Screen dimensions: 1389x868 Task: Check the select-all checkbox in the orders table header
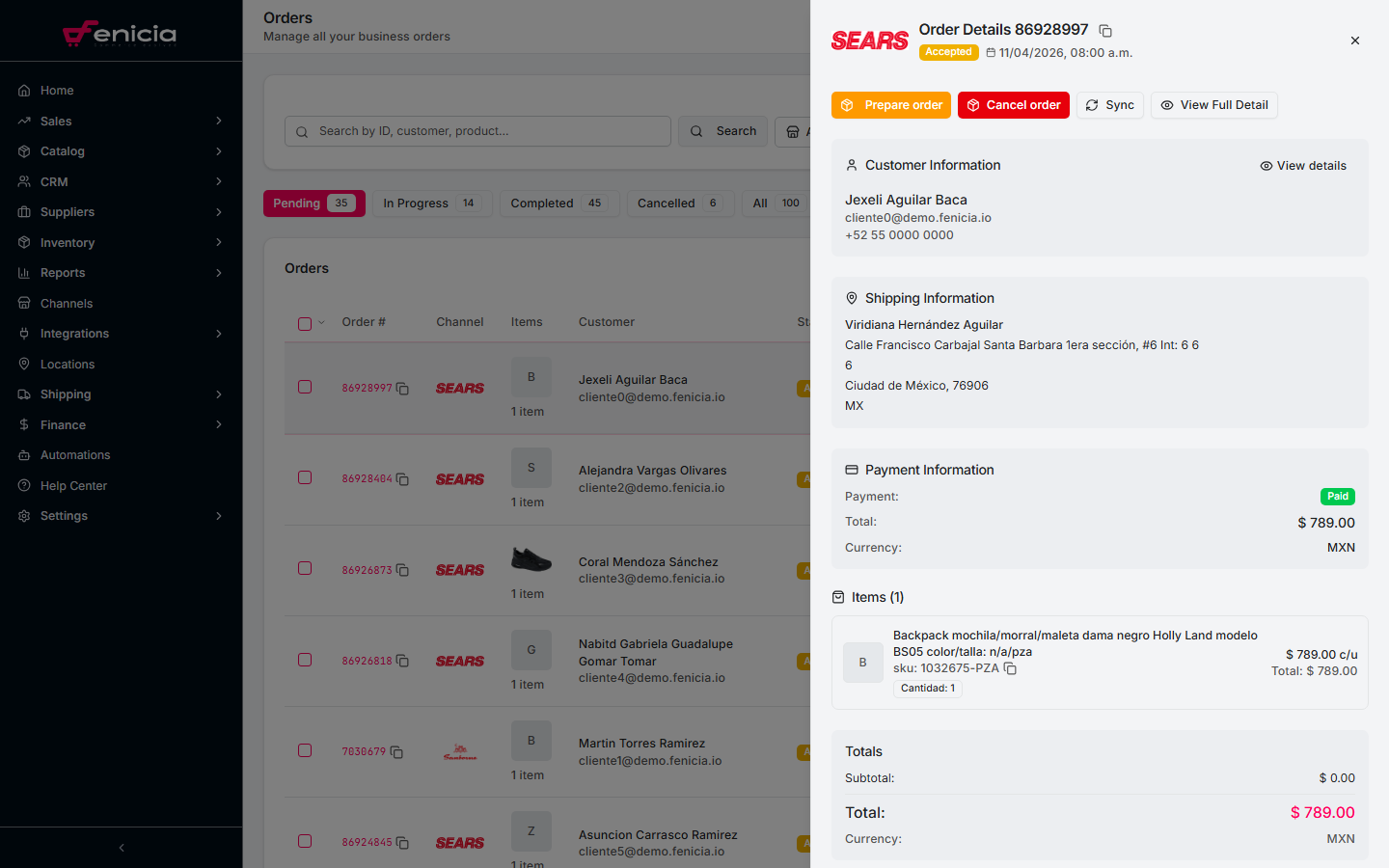click(303, 323)
